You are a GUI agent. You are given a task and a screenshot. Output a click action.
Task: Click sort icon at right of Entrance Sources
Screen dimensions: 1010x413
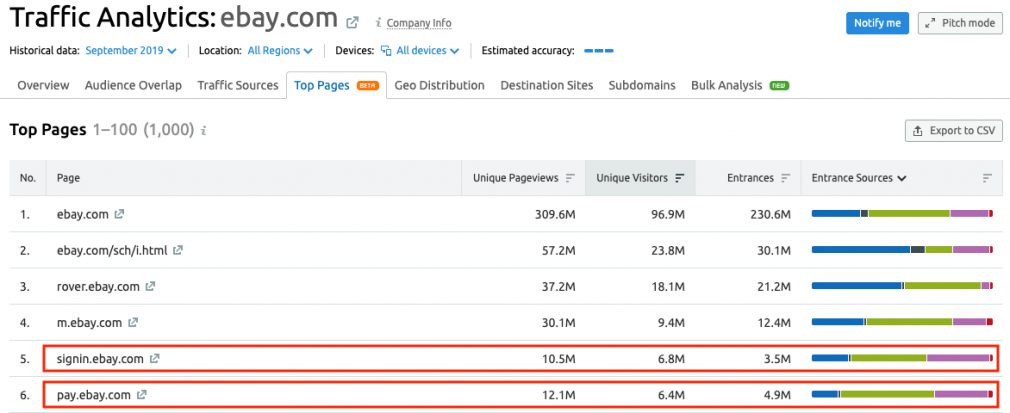tap(987, 178)
